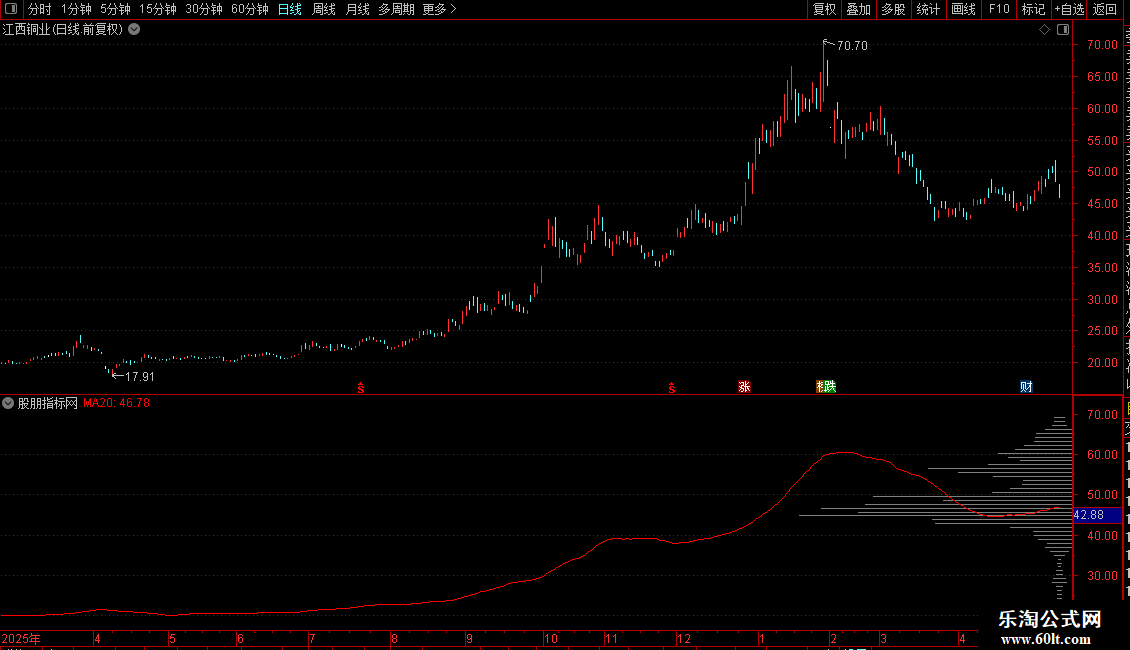The height and width of the screenshot is (650, 1130).
Task: Select the 分时 intraday tab
Action: 40,9
